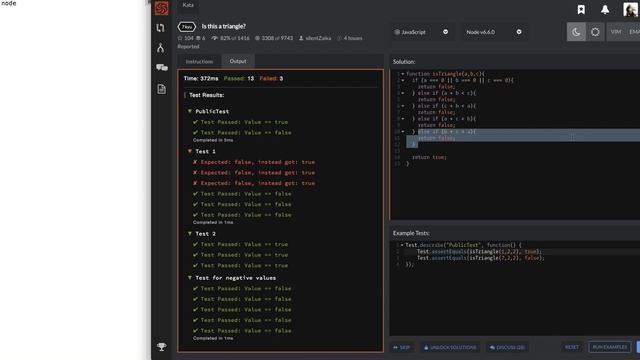Click the 'return true;' line in Solution
Image resolution: width=640 pixels, height=360 pixels.
pos(429,157)
